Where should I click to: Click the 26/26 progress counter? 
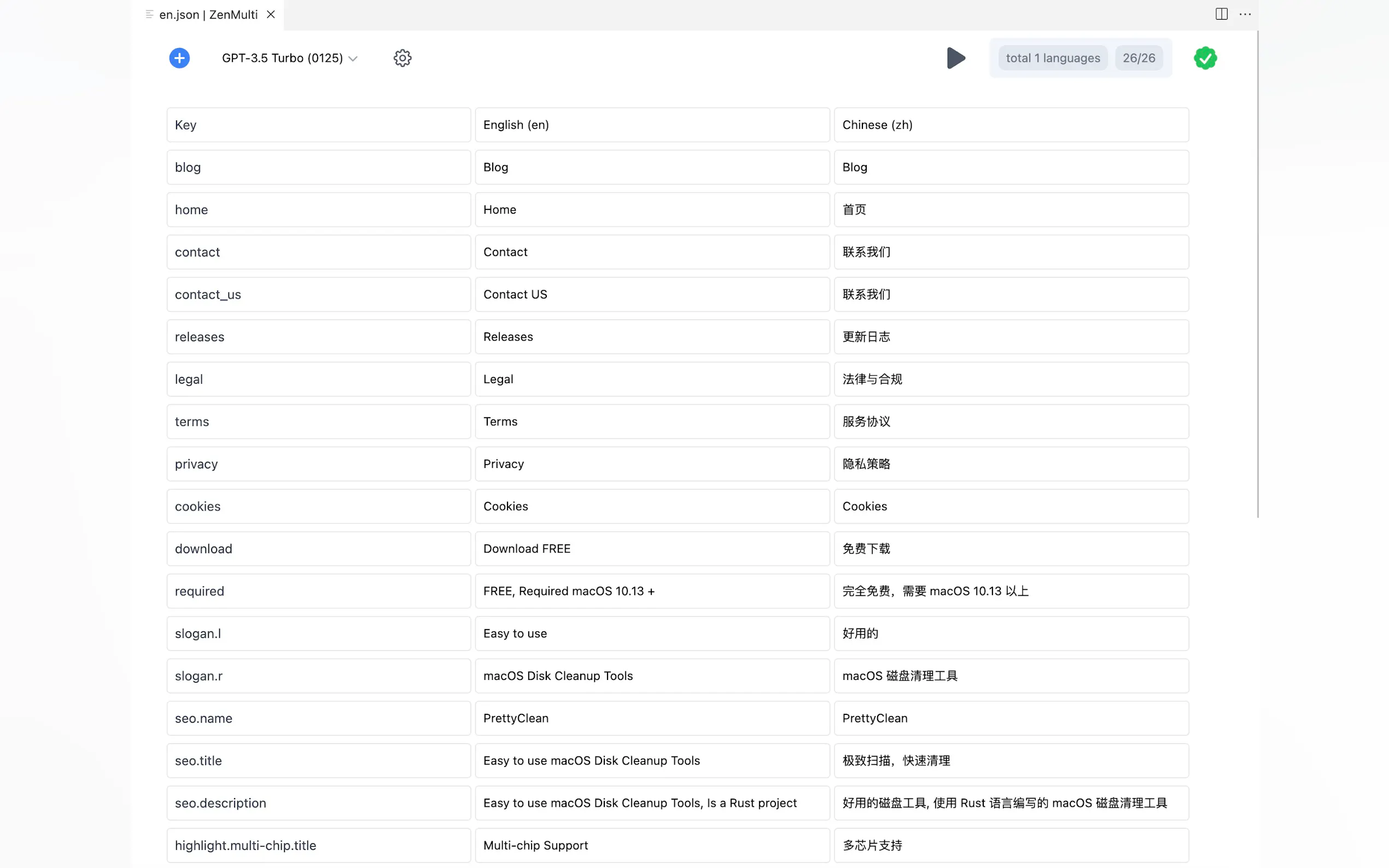1139,58
